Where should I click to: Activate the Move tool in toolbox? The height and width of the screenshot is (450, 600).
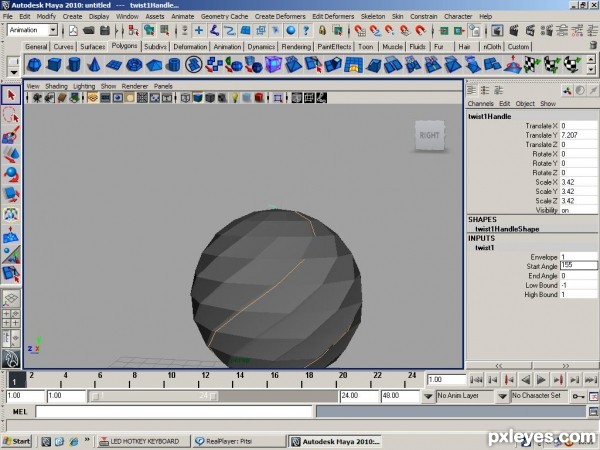11,155
